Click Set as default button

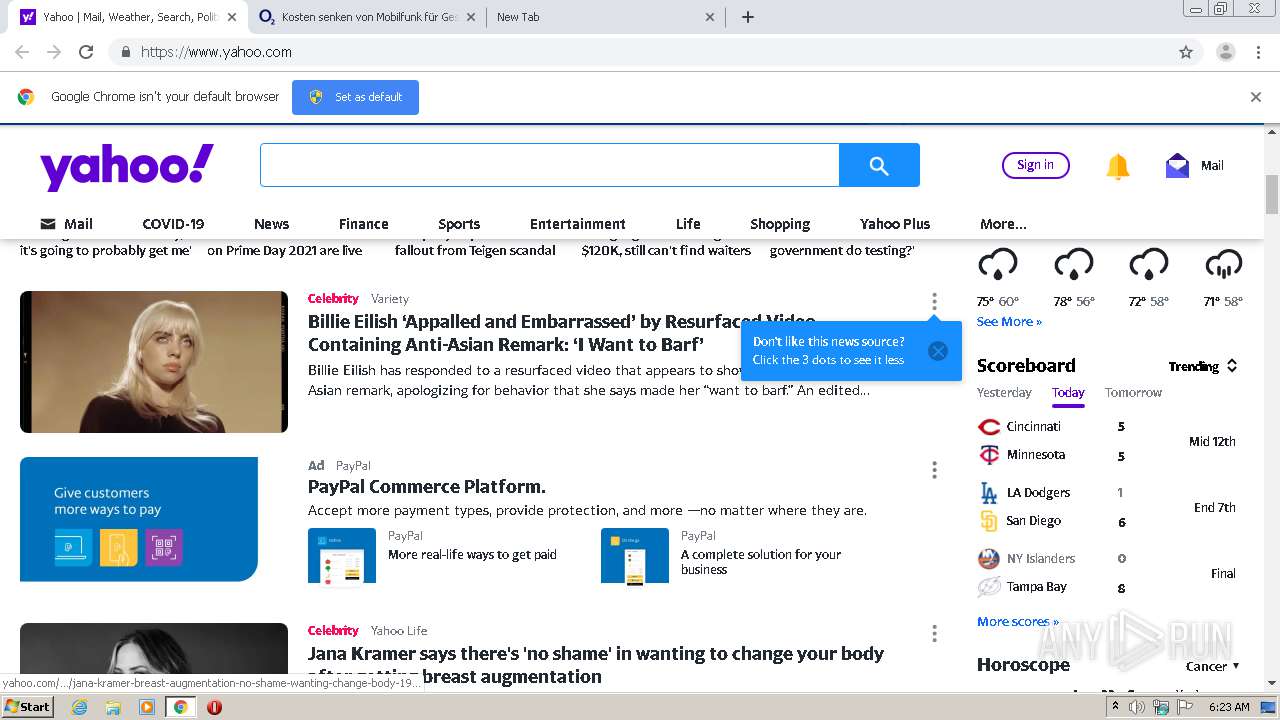pyautogui.click(x=355, y=97)
